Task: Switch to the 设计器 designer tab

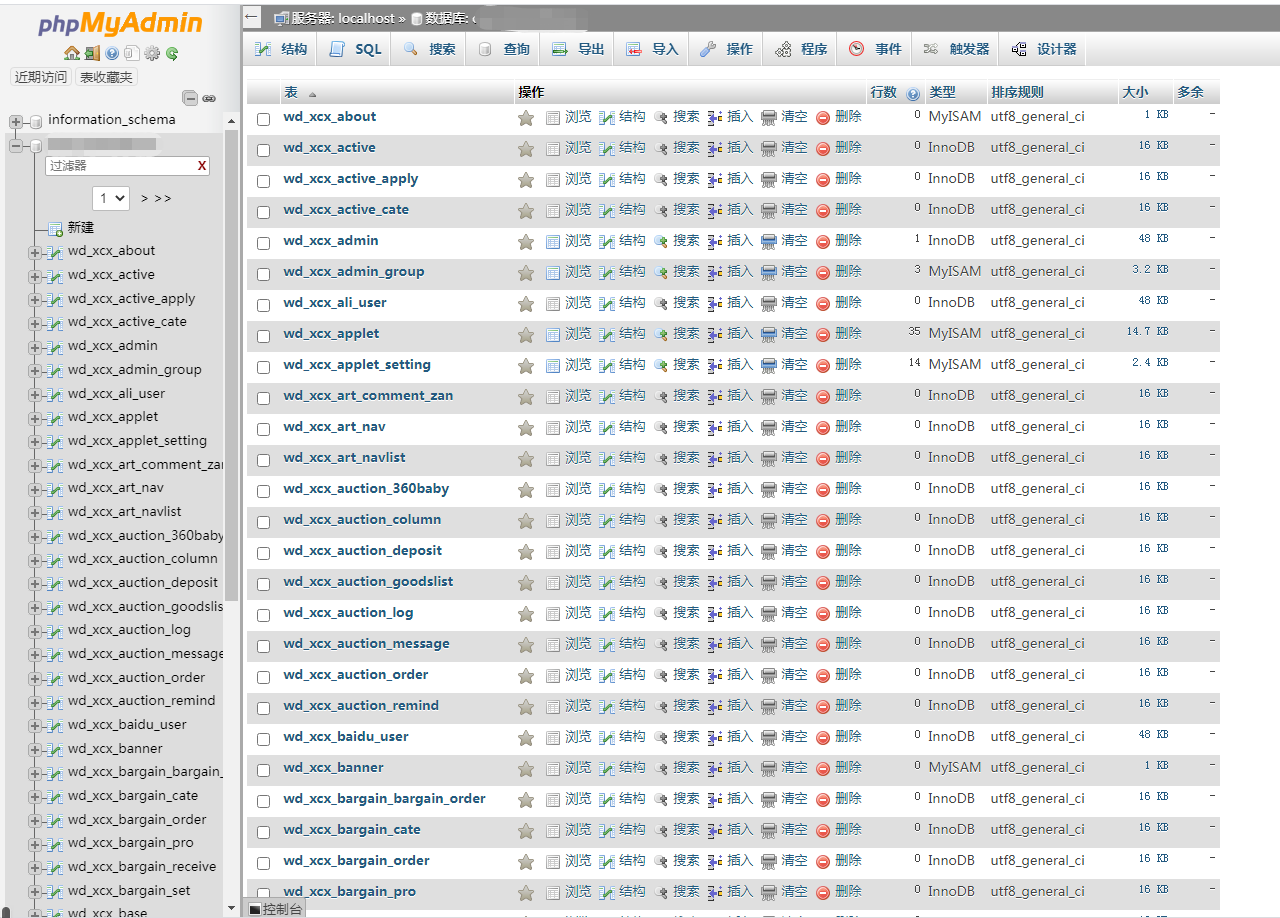Action: point(1044,49)
